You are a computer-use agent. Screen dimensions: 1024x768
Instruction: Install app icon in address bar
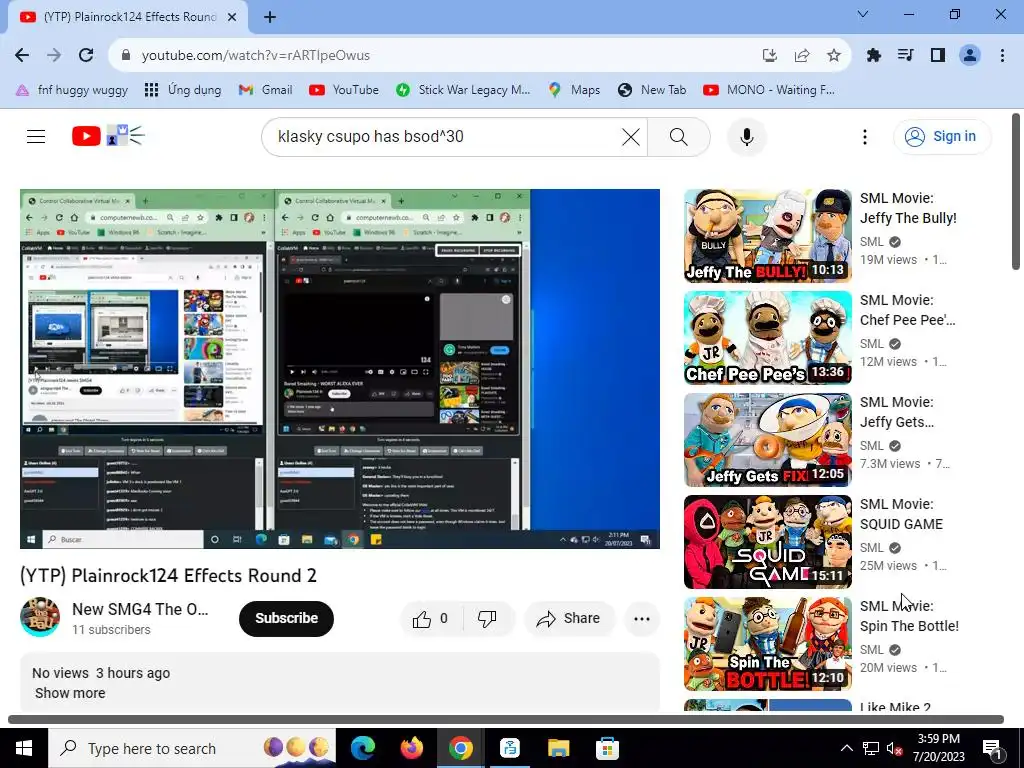(x=770, y=56)
